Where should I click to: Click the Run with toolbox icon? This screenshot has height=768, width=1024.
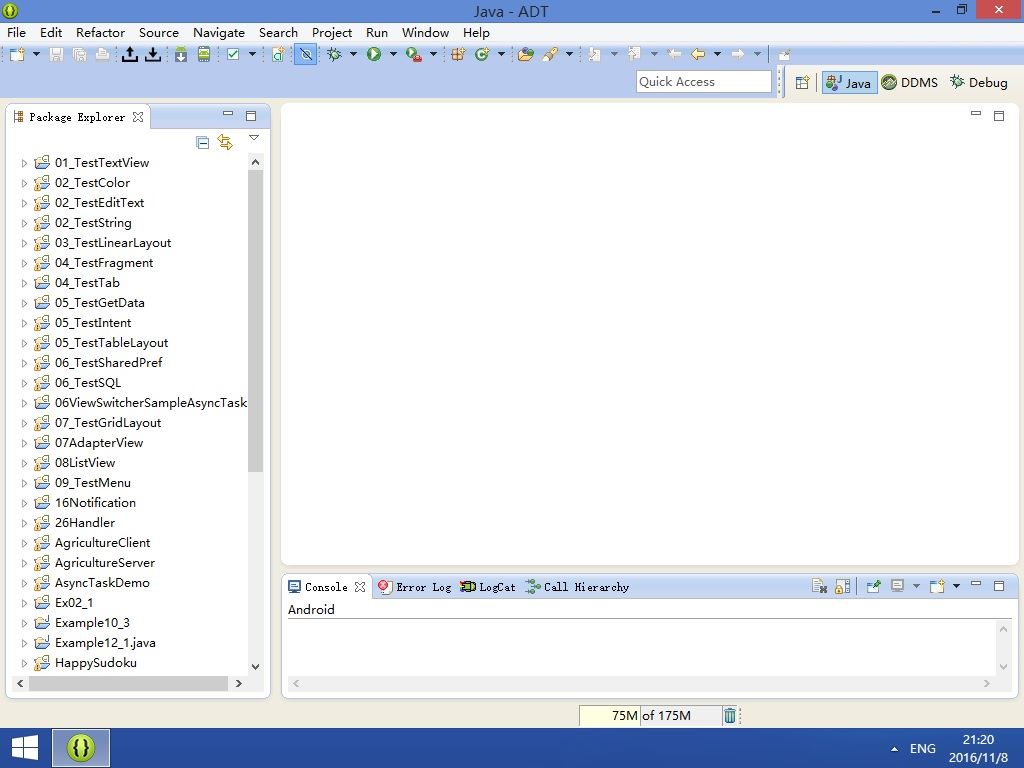click(x=413, y=55)
